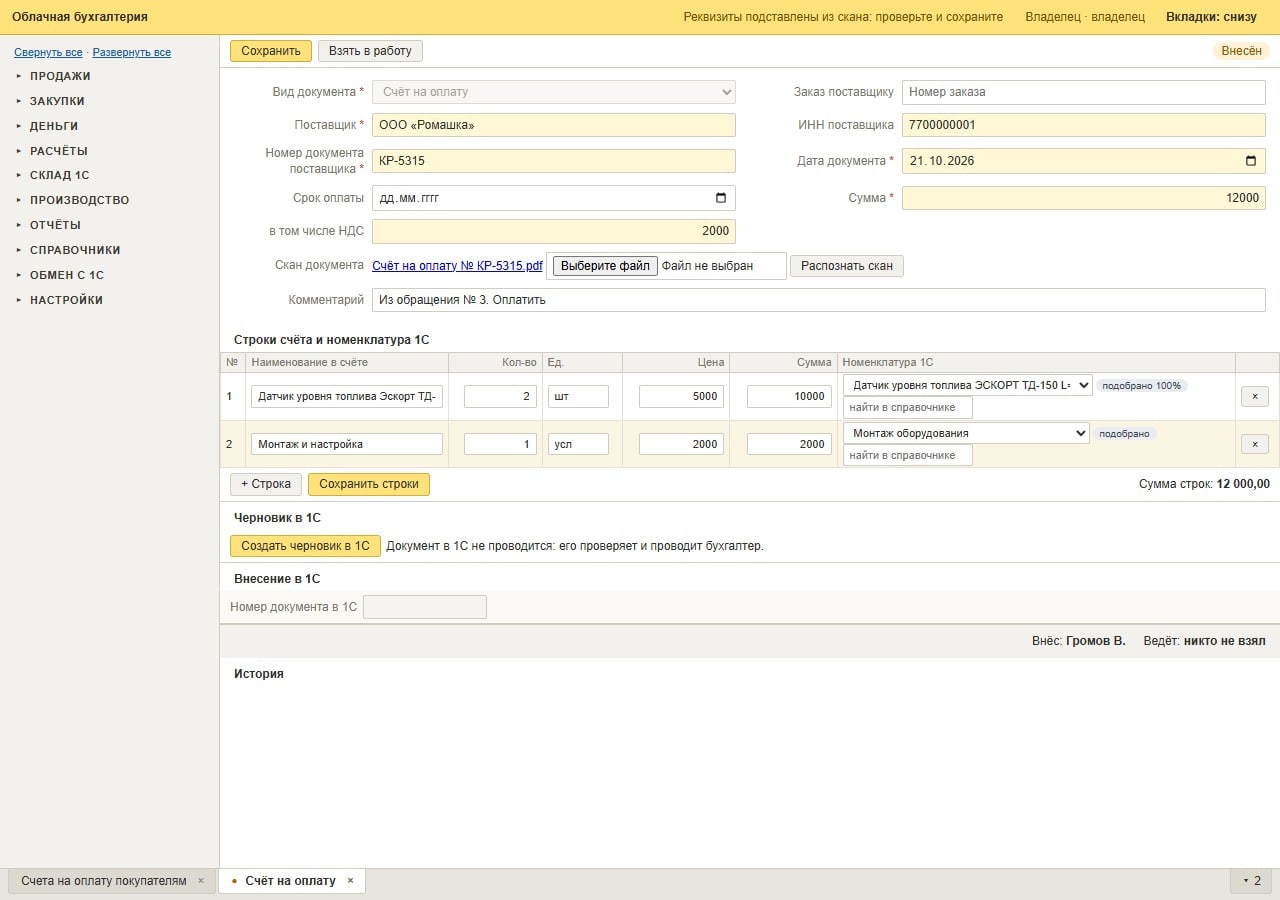Click Развернуть все link

132,52
